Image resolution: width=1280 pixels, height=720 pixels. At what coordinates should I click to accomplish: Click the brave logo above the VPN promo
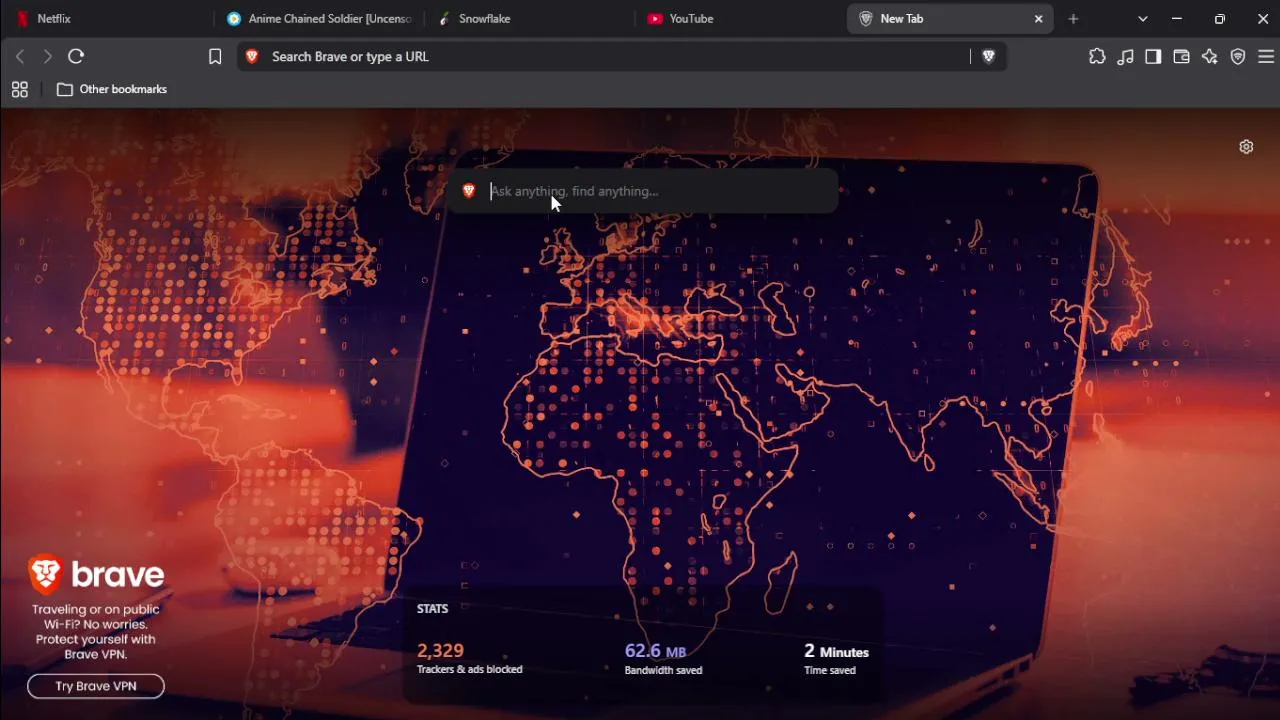point(96,574)
